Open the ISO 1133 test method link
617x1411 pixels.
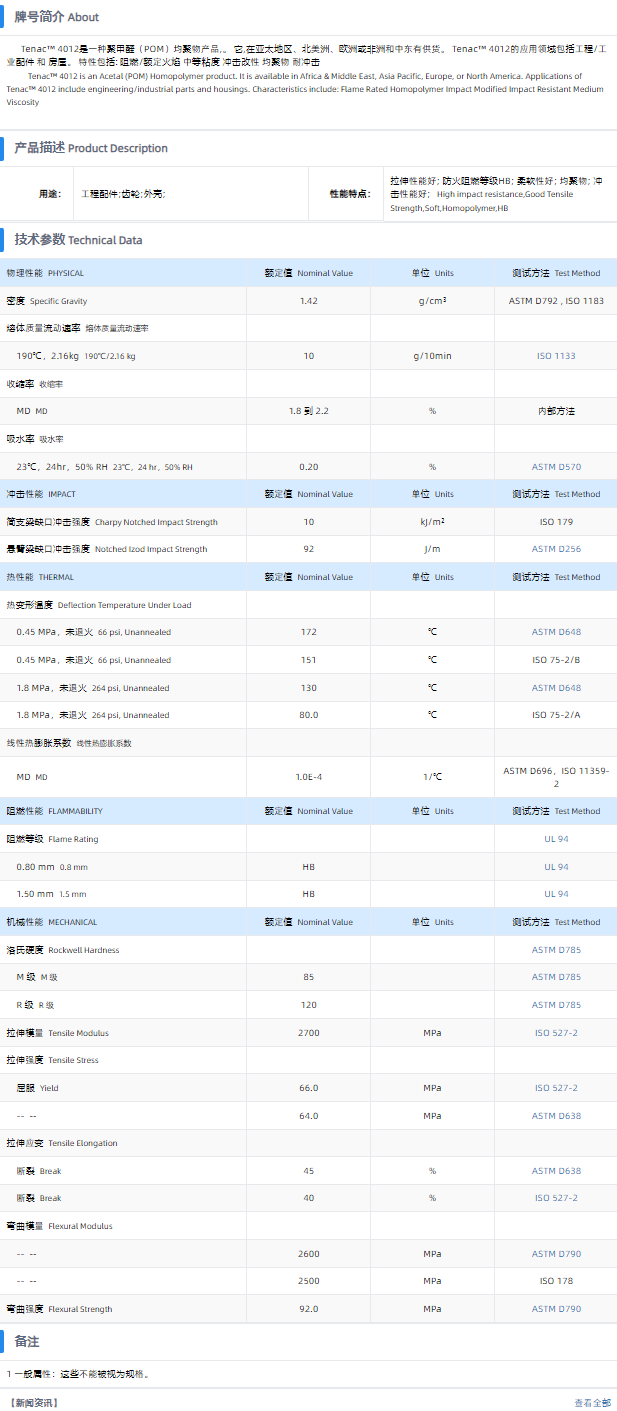(555, 356)
